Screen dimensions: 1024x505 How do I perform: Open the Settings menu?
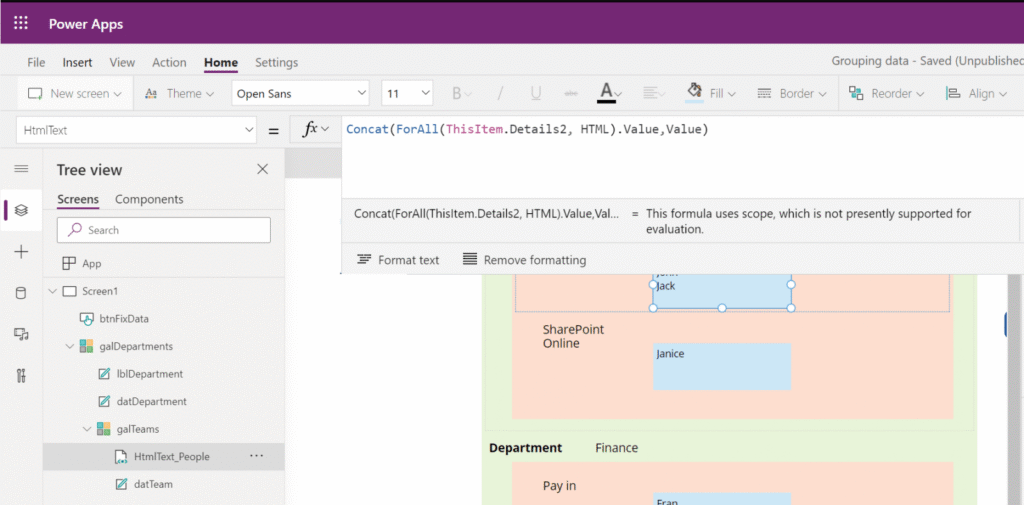pos(276,63)
